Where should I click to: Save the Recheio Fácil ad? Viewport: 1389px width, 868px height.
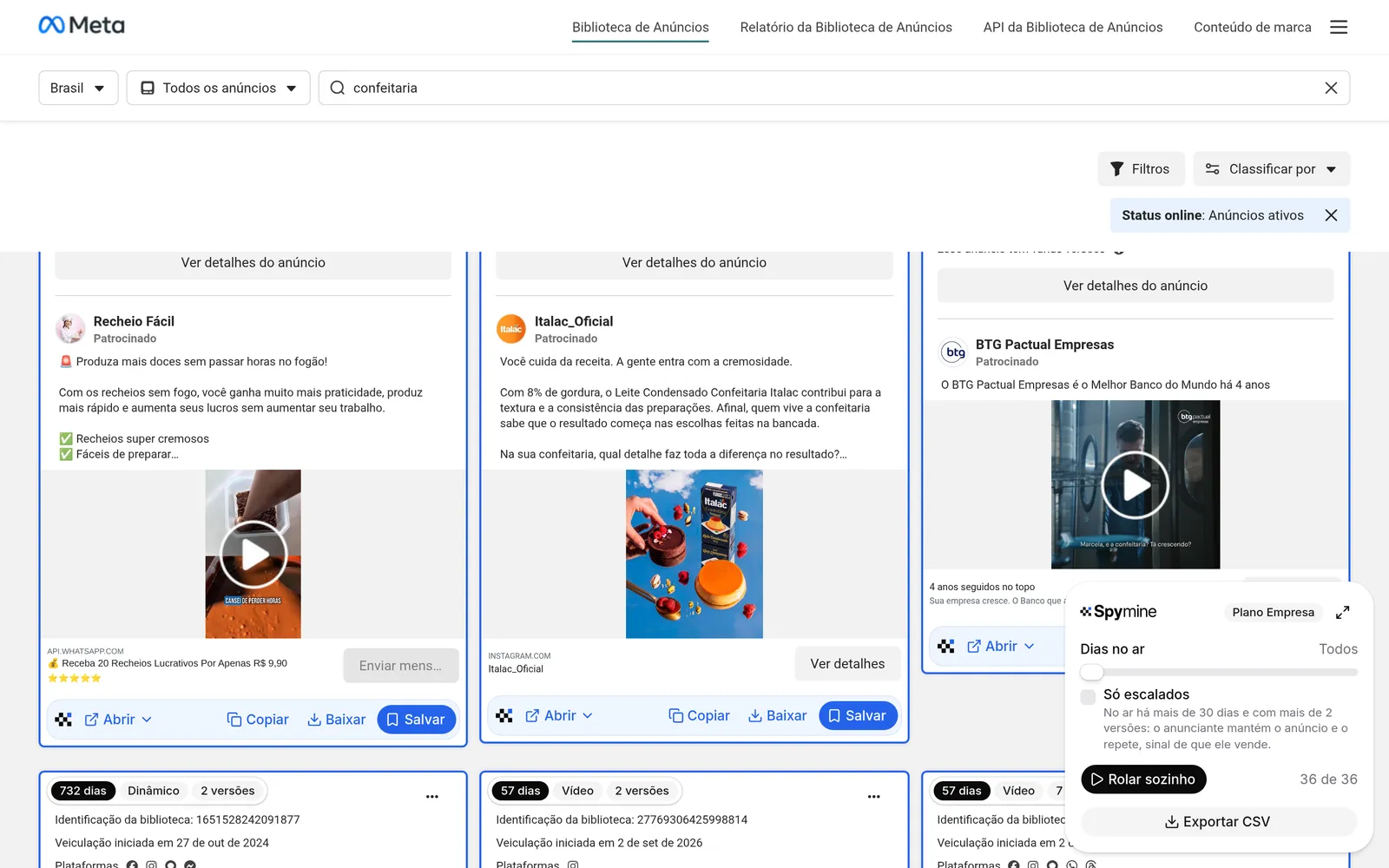tap(416, 720)
